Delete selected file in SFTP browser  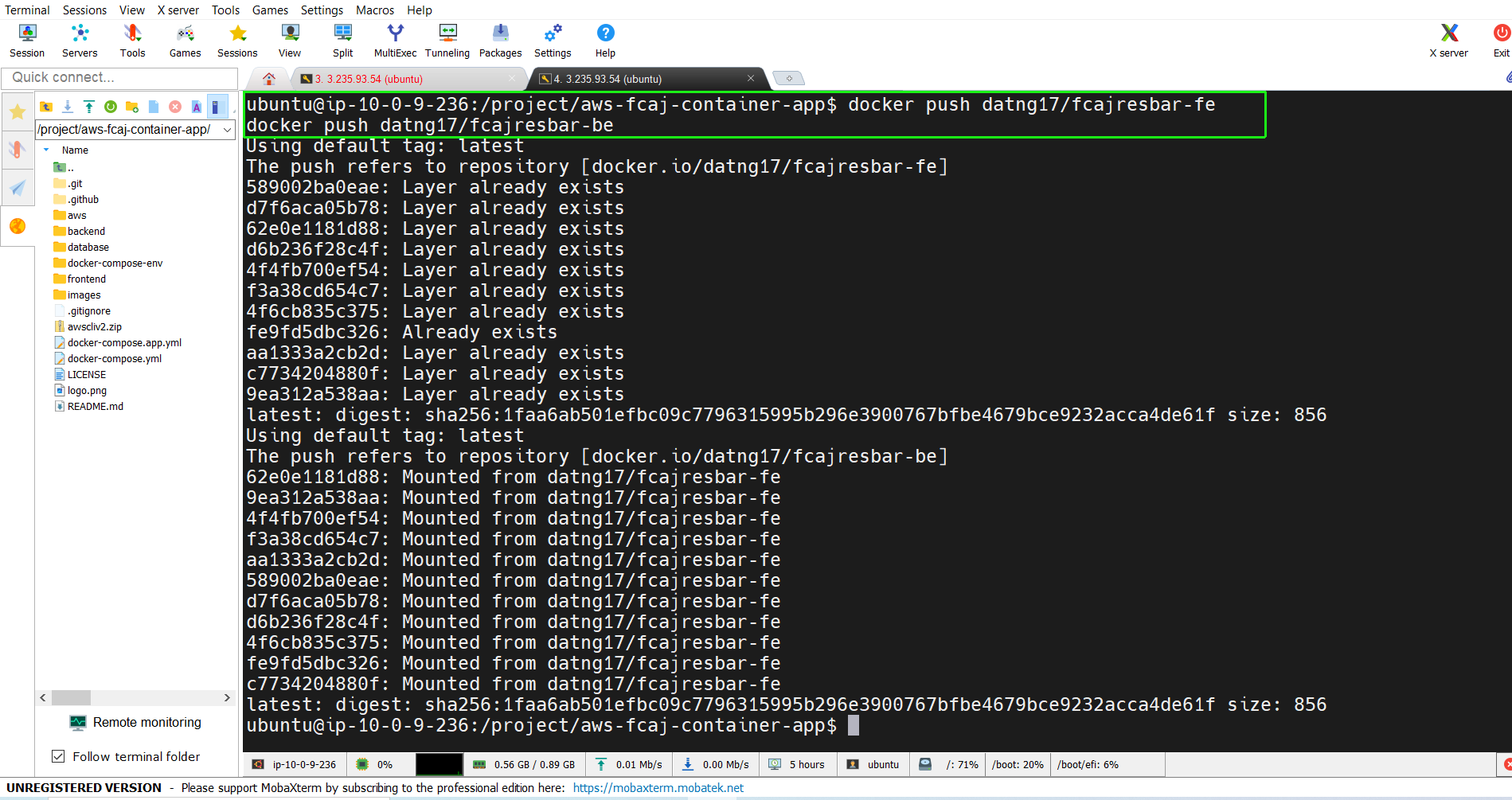click(x=175, y=107)
